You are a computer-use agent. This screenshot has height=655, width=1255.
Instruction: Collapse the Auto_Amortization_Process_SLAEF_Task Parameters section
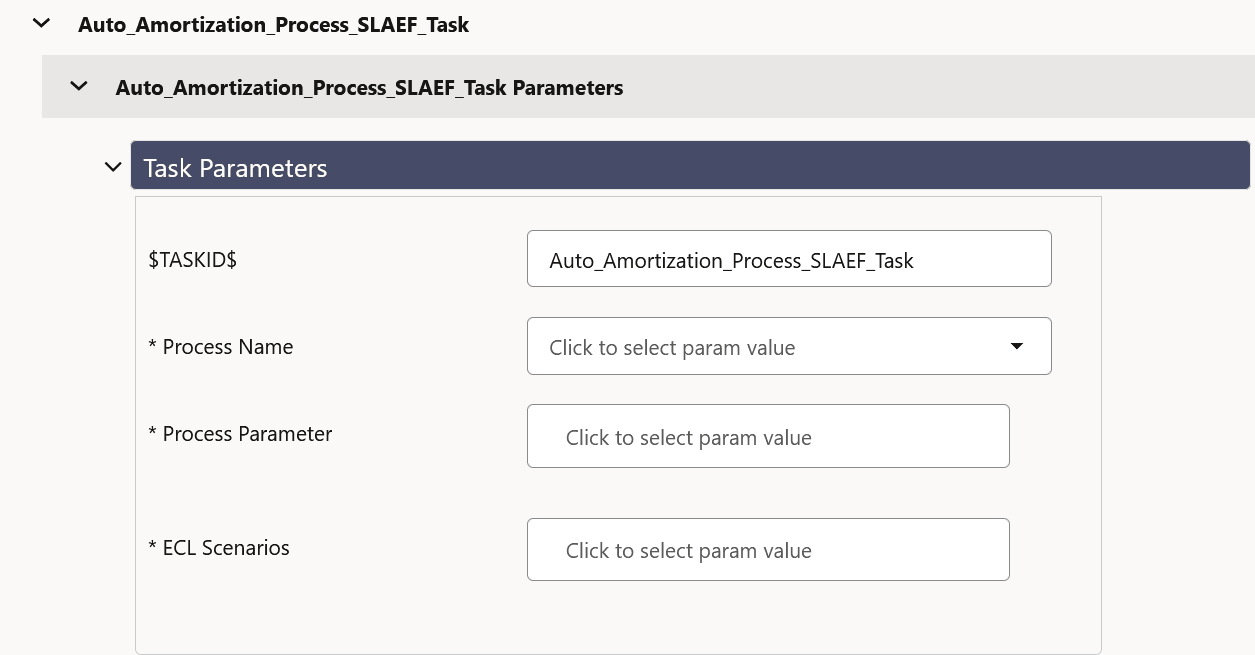[x=79, y=86]
